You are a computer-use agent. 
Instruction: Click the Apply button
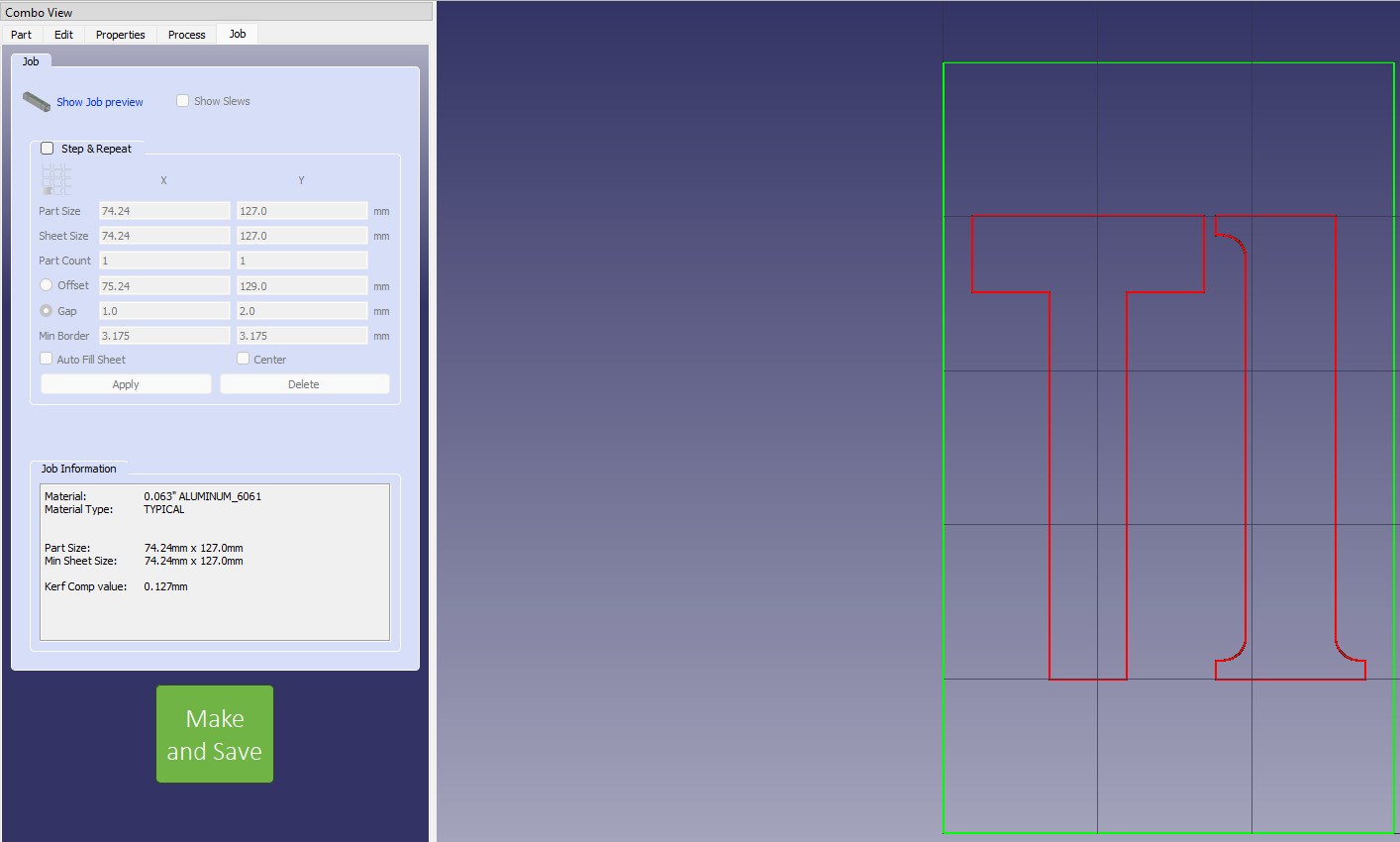tap(126, 384)
